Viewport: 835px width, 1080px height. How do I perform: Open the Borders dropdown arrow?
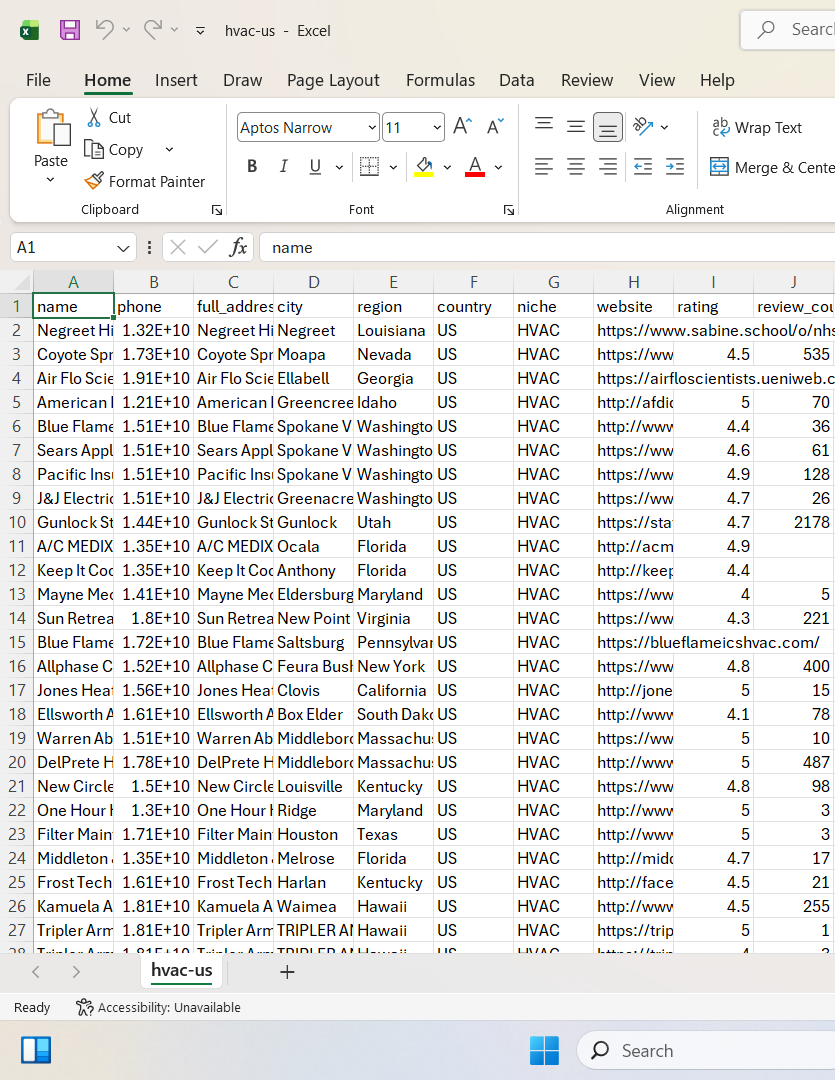click(x=393, y=167)
